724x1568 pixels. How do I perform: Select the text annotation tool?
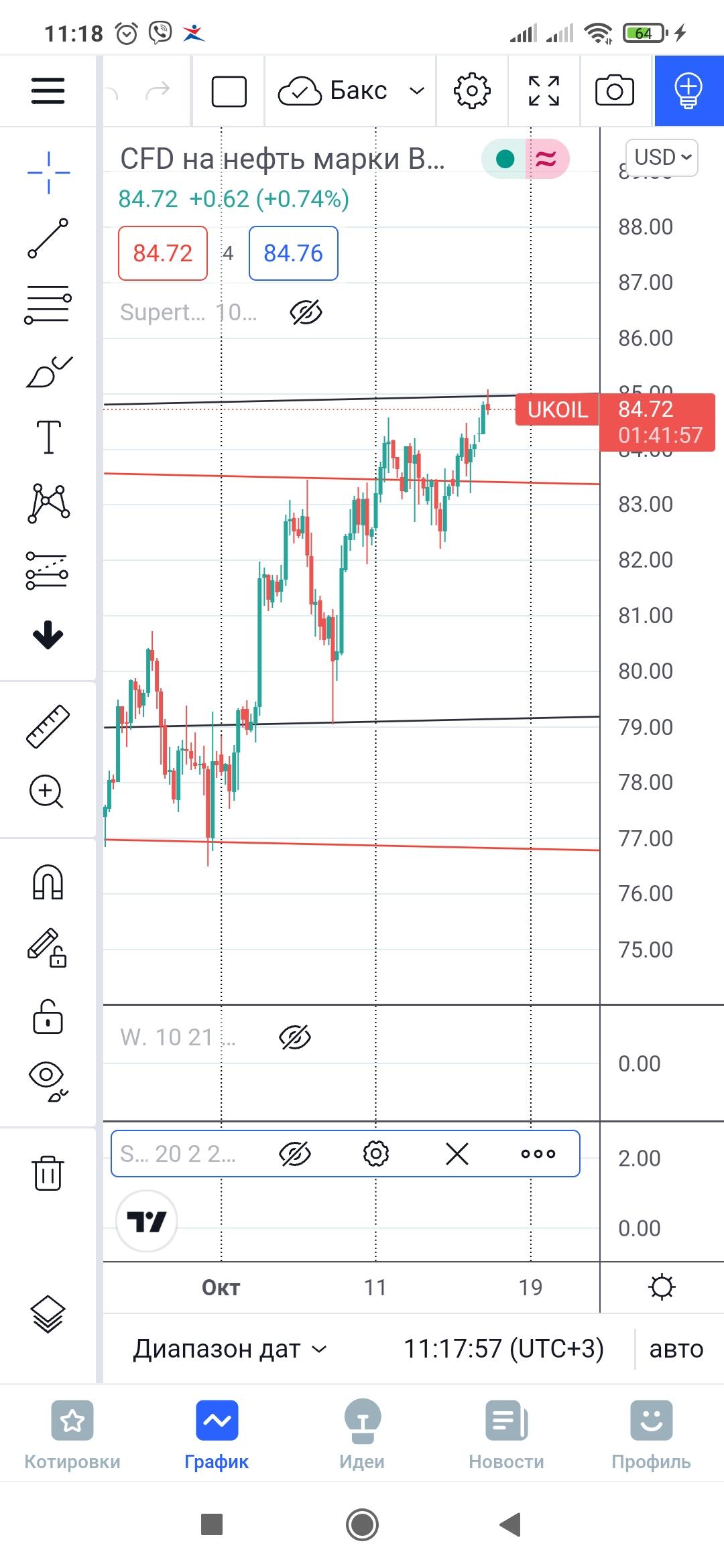(x=48, y=438)
